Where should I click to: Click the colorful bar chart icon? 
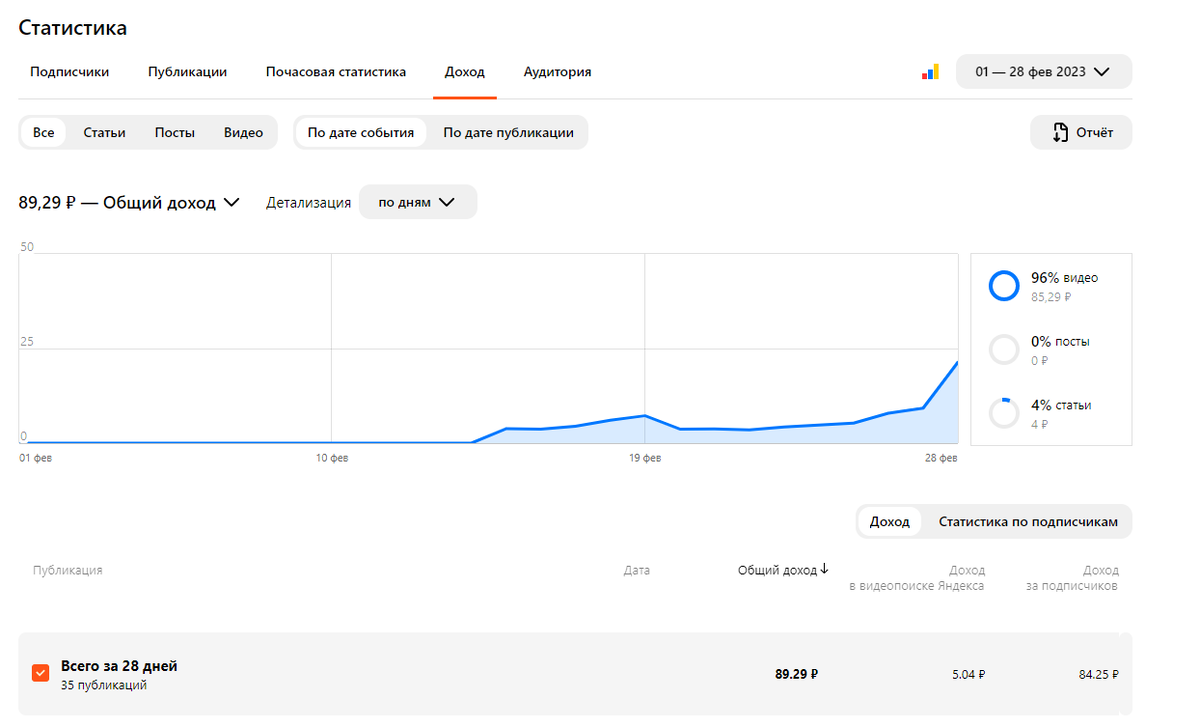pyautogui.click(x=930, y=72)
